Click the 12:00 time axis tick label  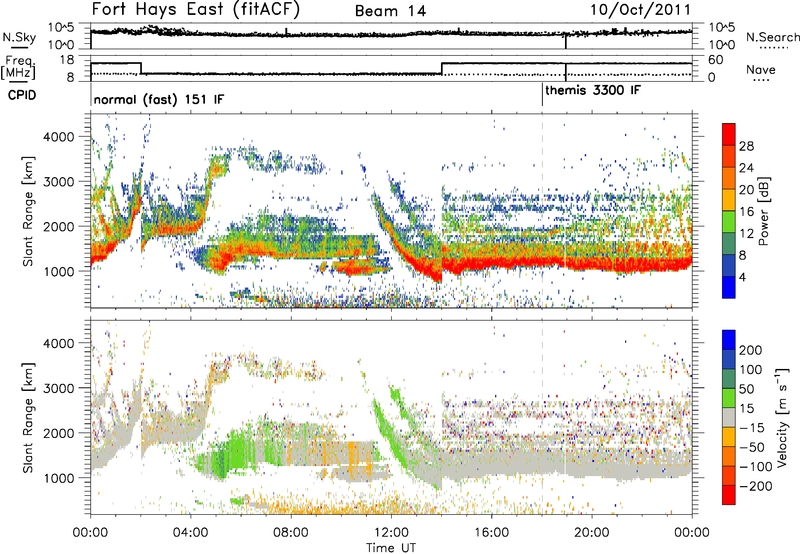click(391, 533)
